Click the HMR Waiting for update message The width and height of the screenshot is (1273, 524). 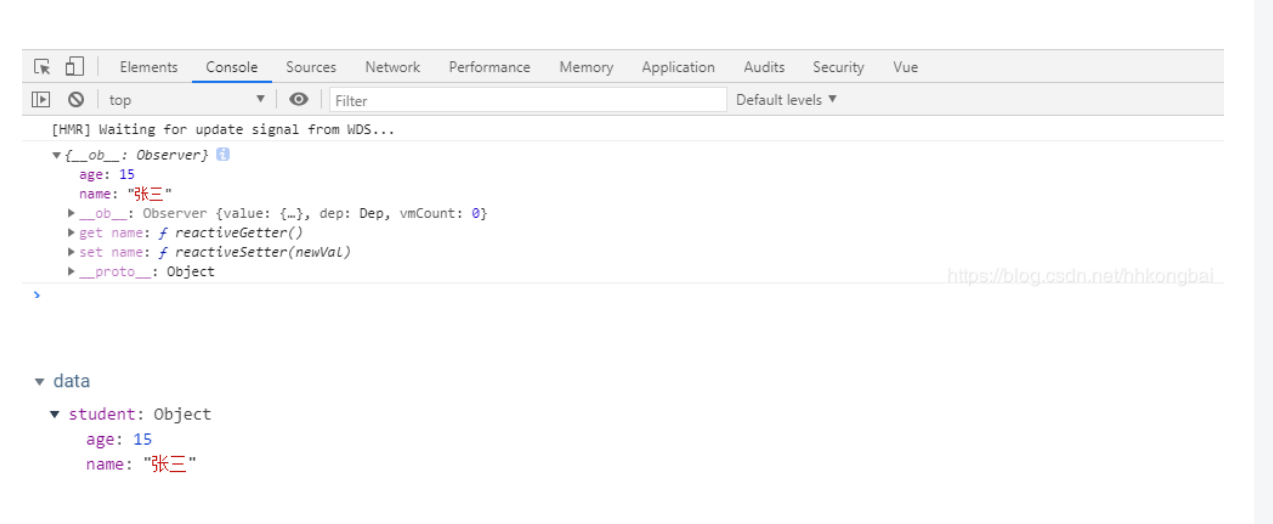pos(223,129)
